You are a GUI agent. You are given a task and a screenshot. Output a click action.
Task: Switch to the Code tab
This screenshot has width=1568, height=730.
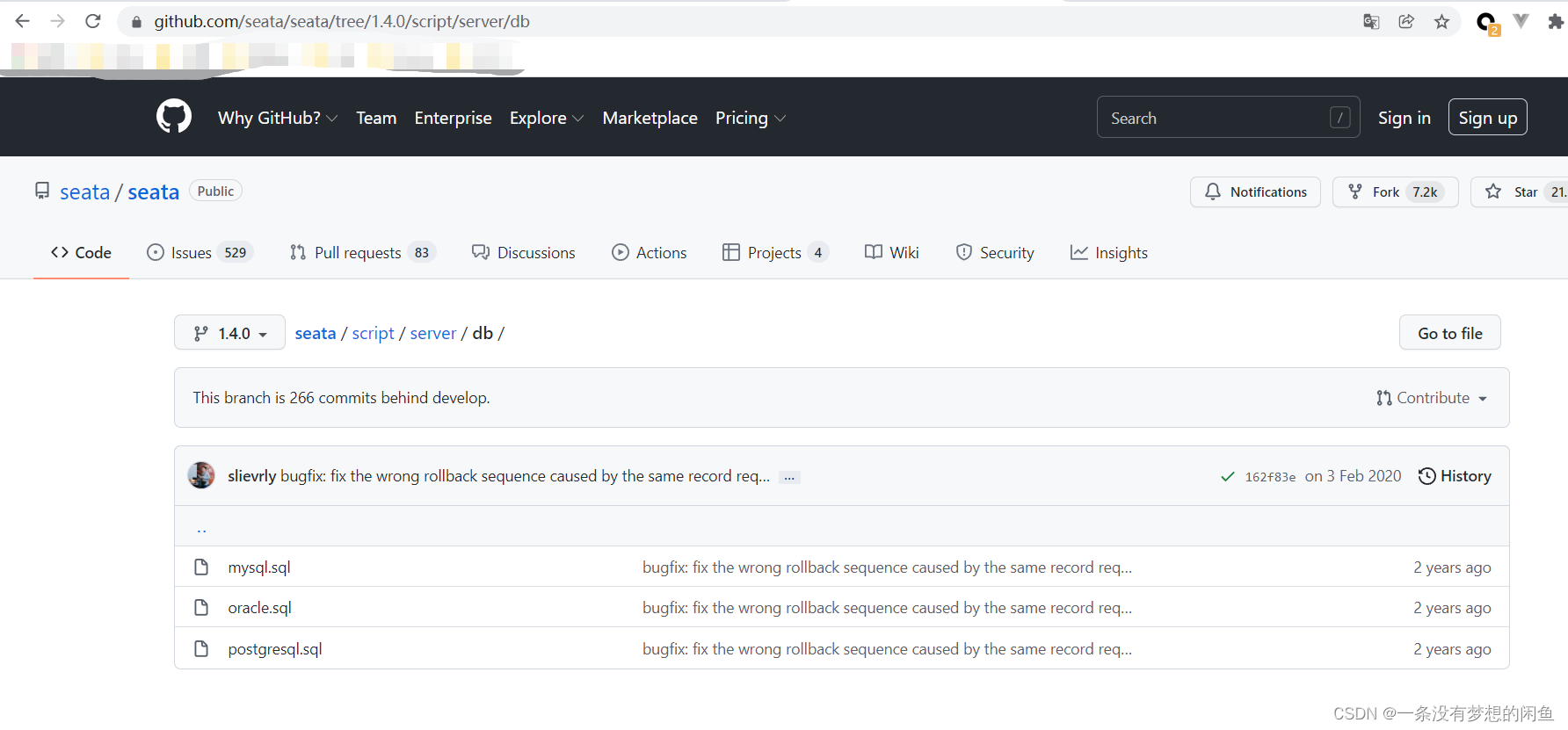tap(81, 252)
